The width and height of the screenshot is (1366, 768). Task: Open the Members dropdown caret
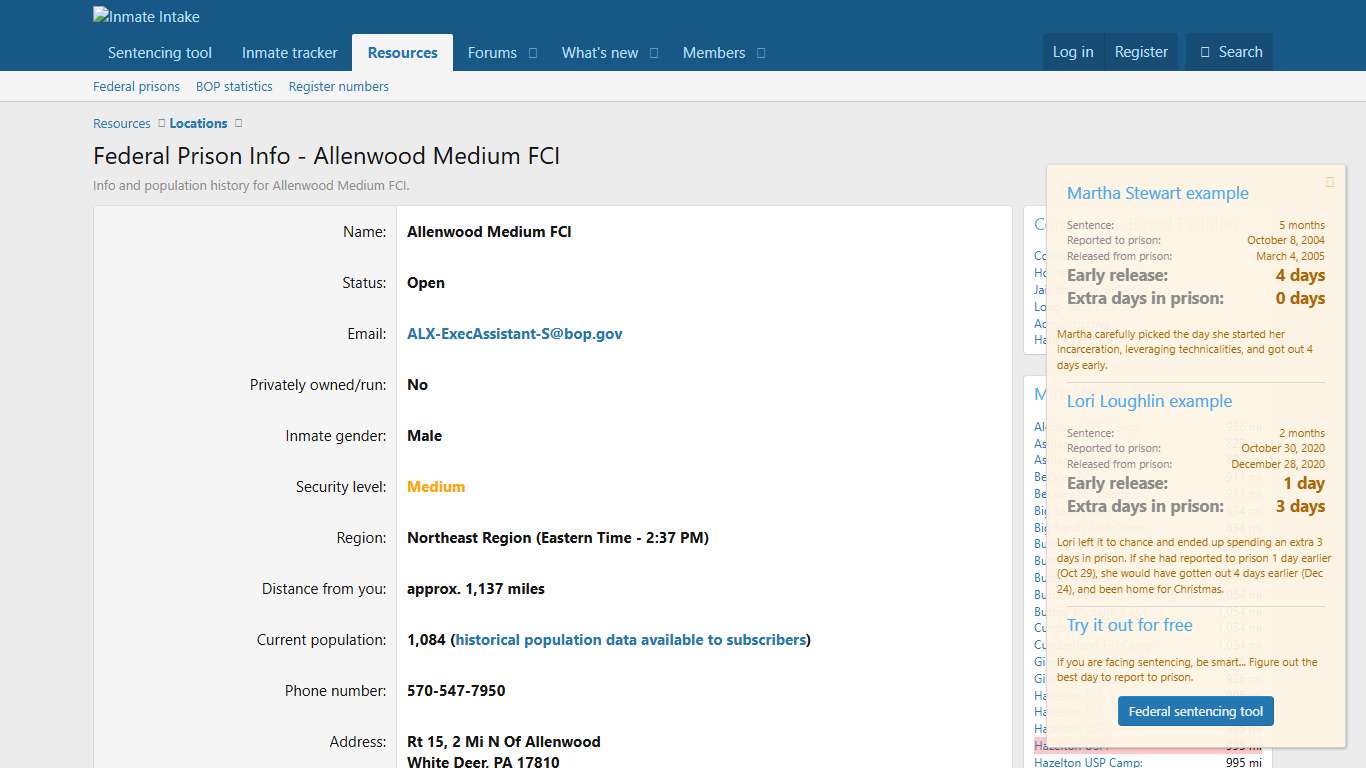tap(762, 53)
